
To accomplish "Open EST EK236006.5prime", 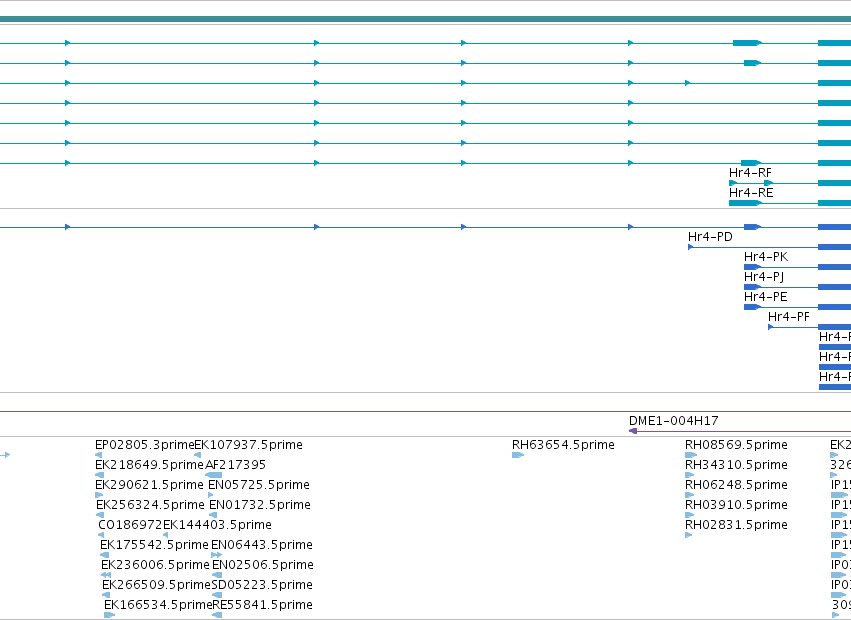I will pyautogui.click(x=155, y=565).
